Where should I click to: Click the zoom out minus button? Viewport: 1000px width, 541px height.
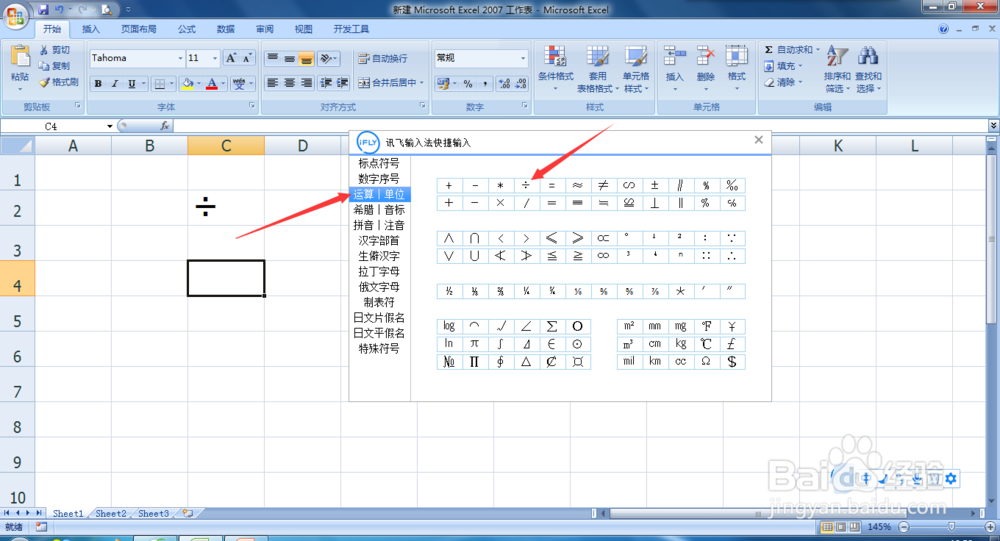[x=904, y=527]
